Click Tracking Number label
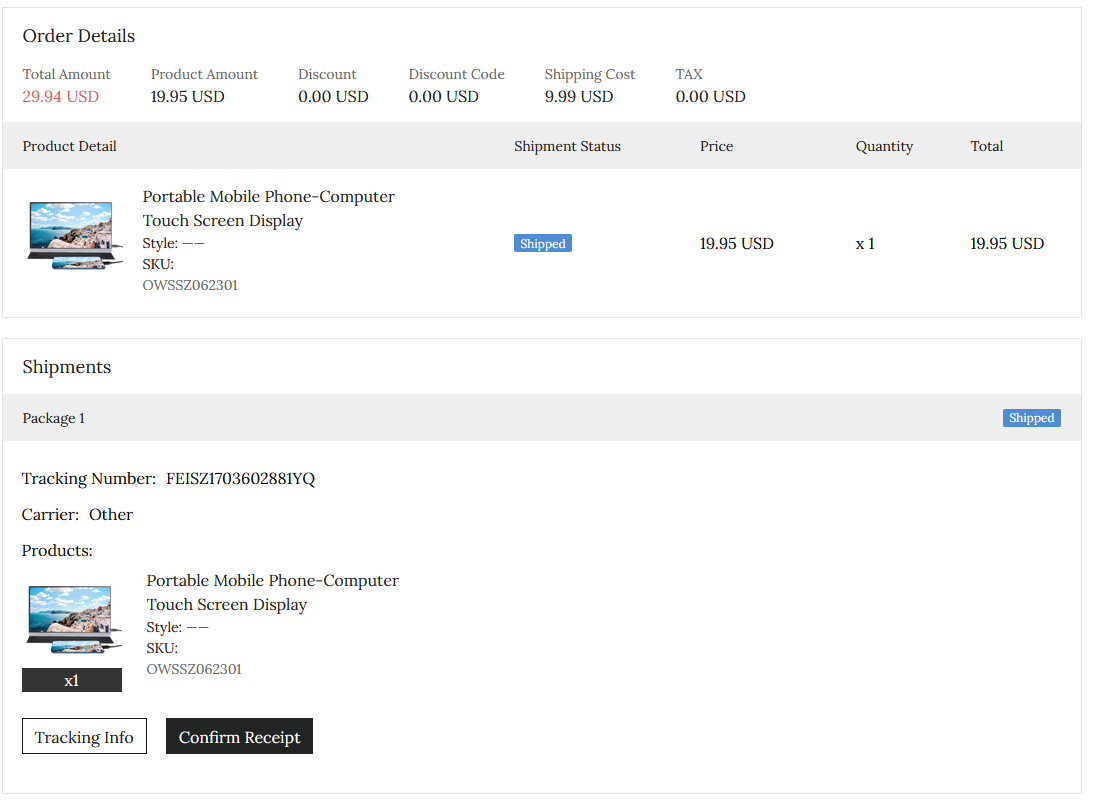The image size is (1093, 805). 89,479
